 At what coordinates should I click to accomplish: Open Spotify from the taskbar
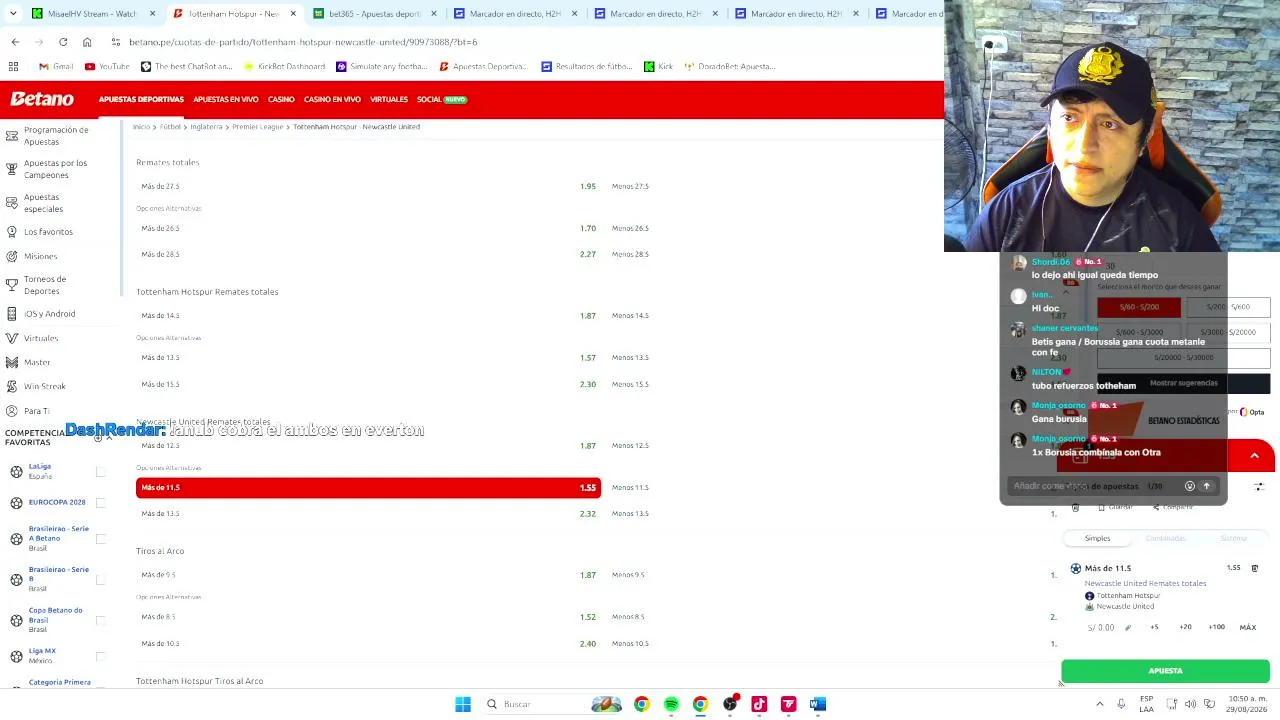point(671,704)
